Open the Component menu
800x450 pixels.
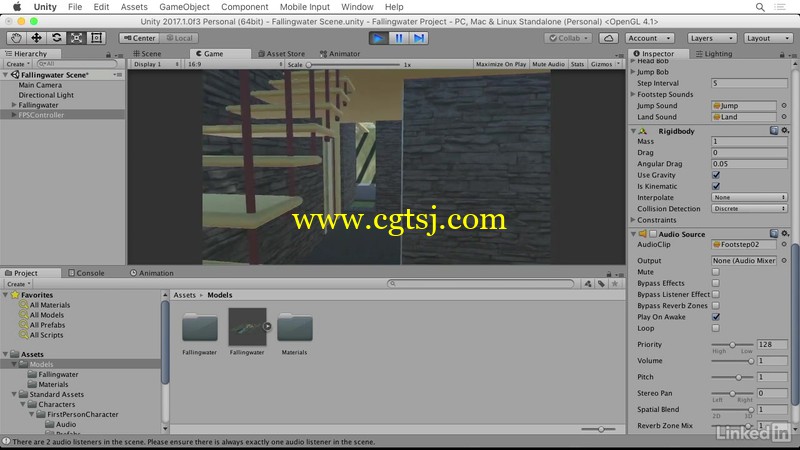click(244, 7)
